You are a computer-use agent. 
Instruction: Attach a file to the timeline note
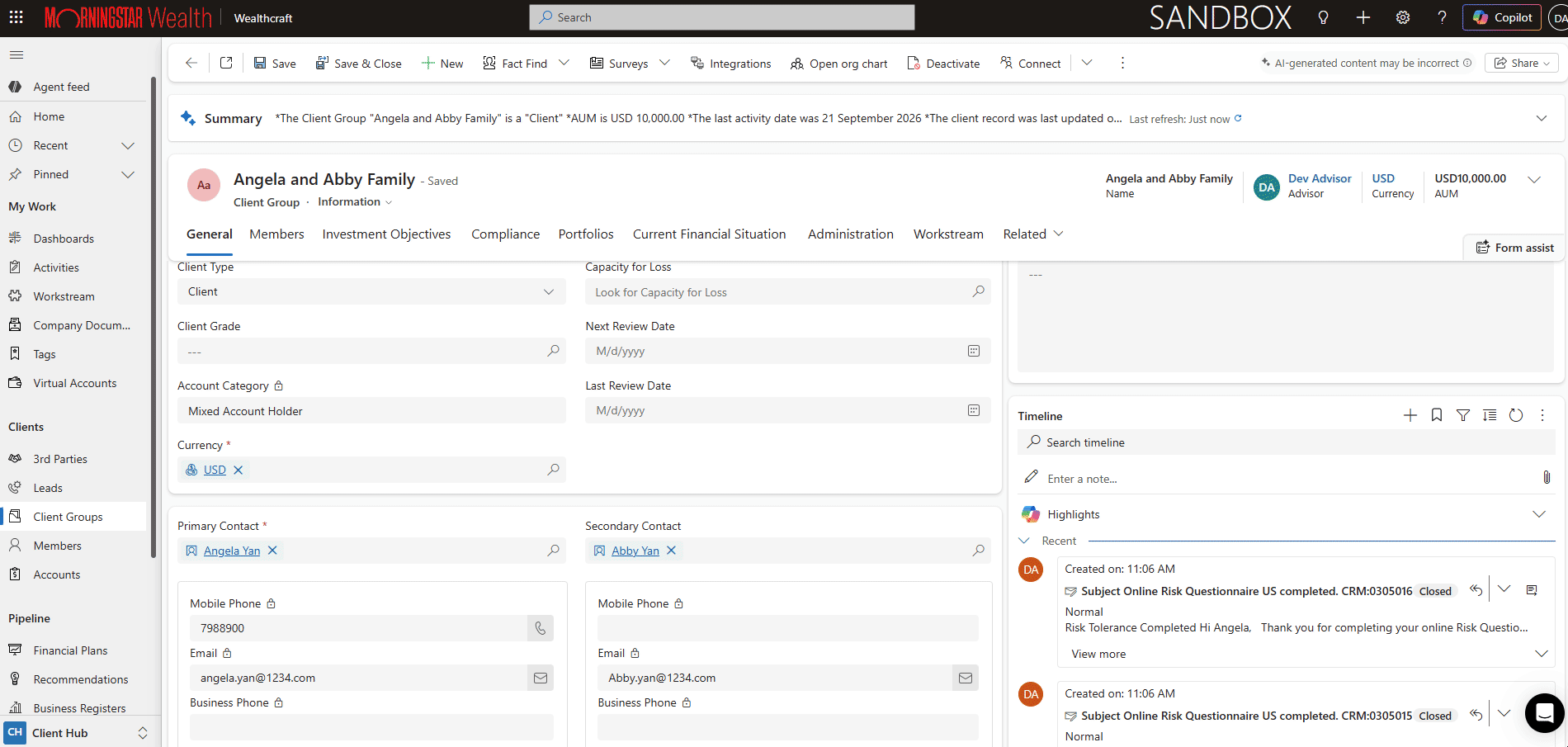click(x=1547, y=478)
